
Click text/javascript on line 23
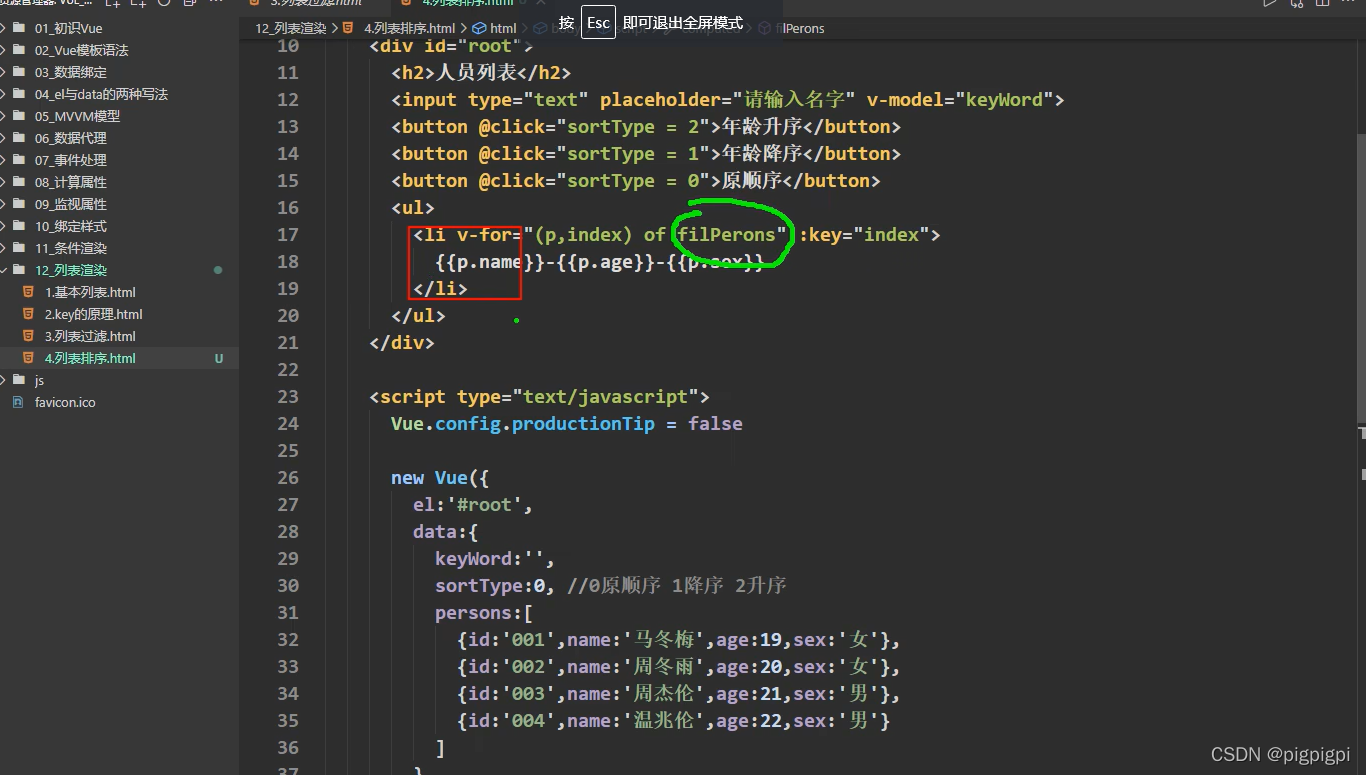pos(606,396)
